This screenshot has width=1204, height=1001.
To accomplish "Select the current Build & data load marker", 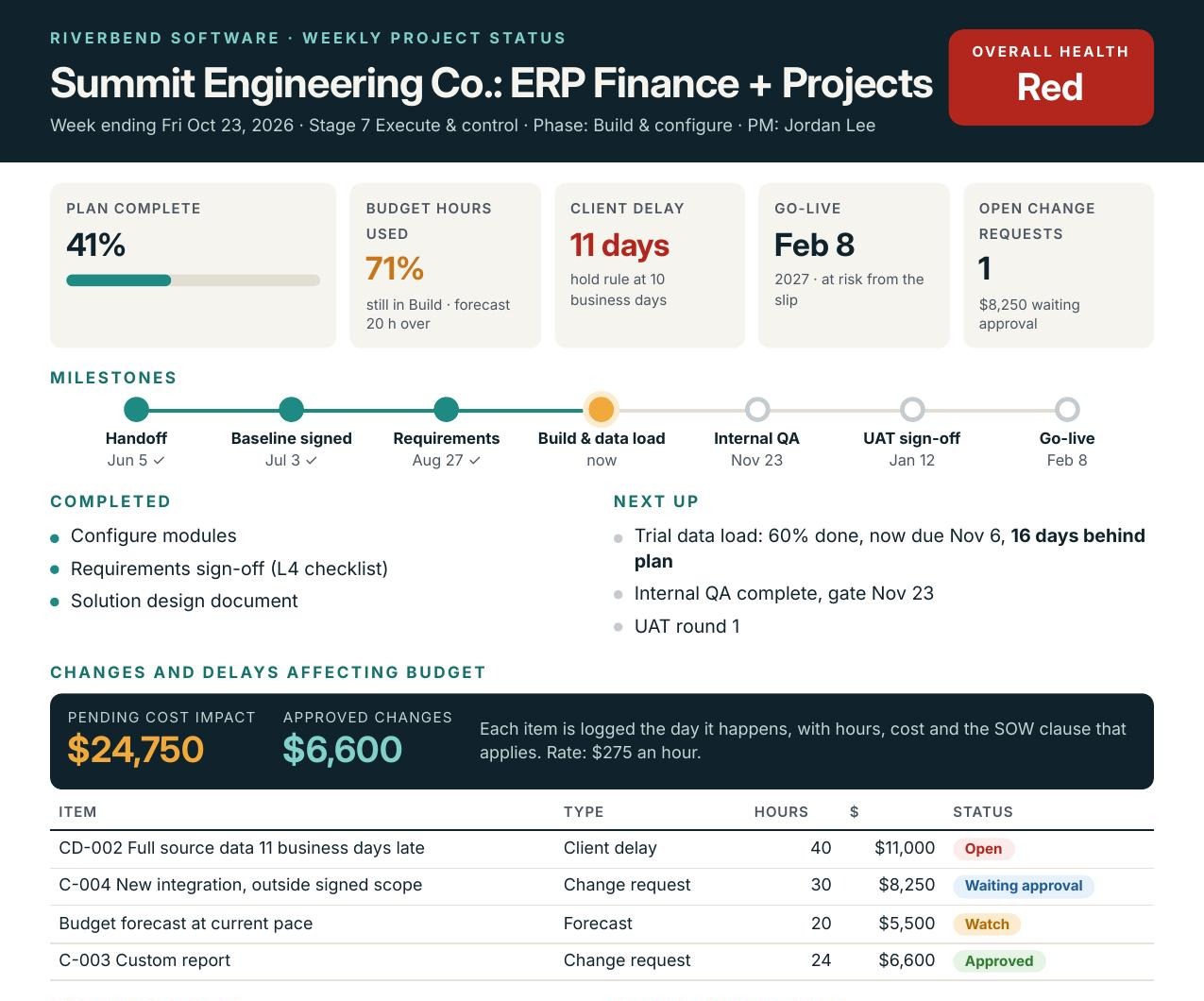I will pyautogui.click(x=602, y=409).
